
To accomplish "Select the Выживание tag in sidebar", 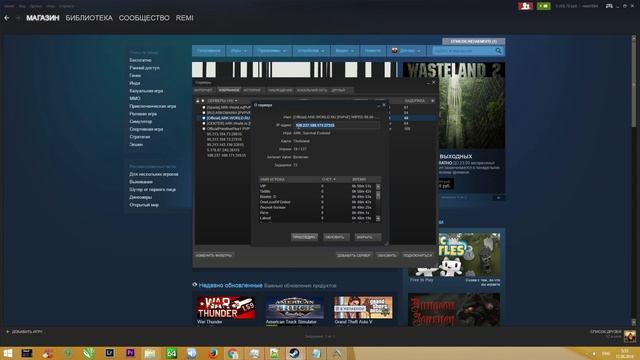I will [x=141, y=182].
